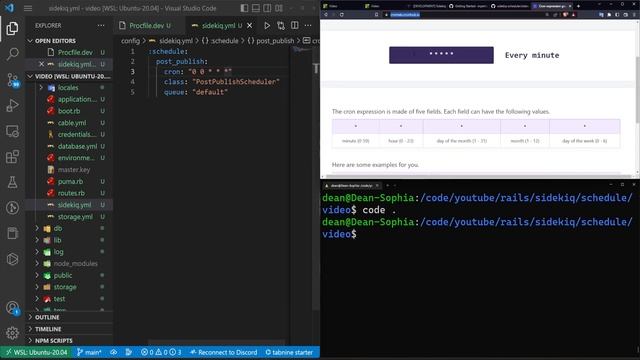Expand the Timeline section
This screenshot has height=360, width=640.
click(x=69, y=329)
